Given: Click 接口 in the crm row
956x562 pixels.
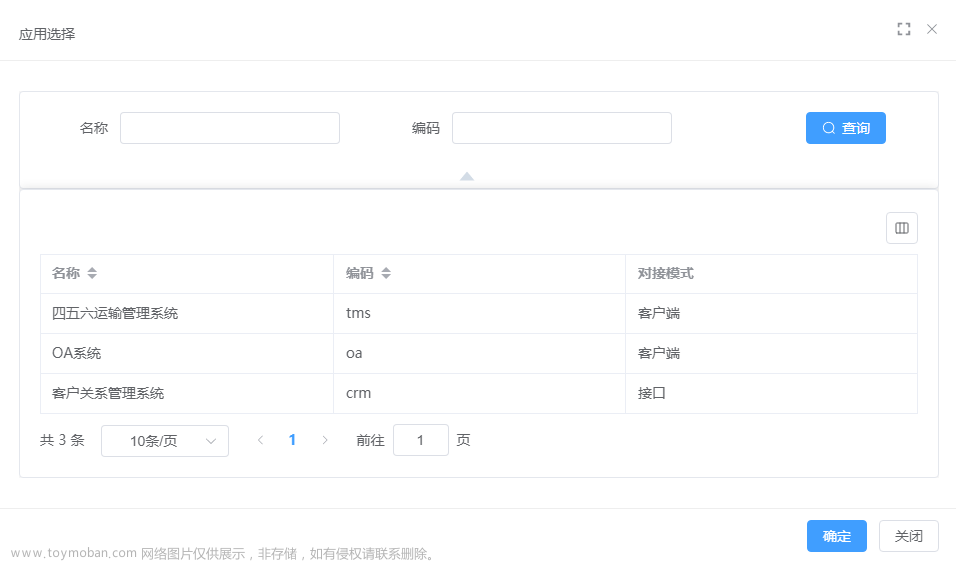Looking at the screenshot, I should (651, 393).
